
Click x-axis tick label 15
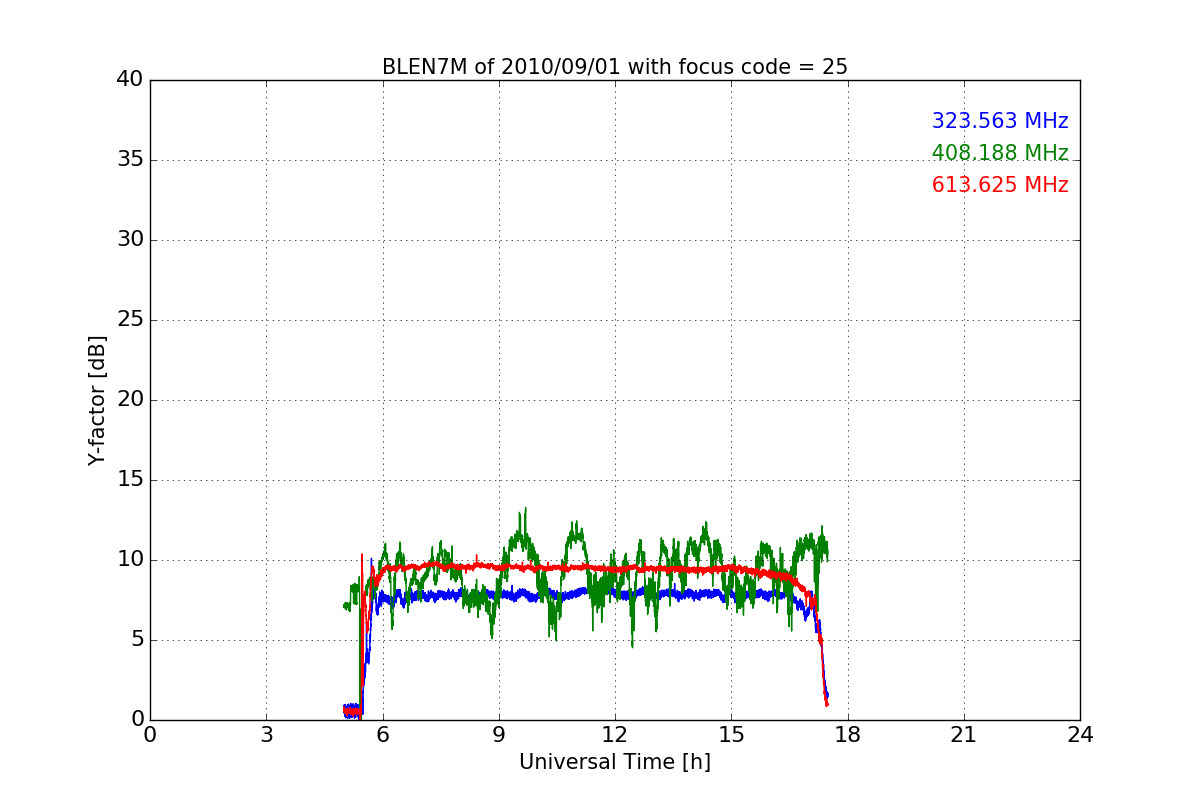[x=731, y=735]
